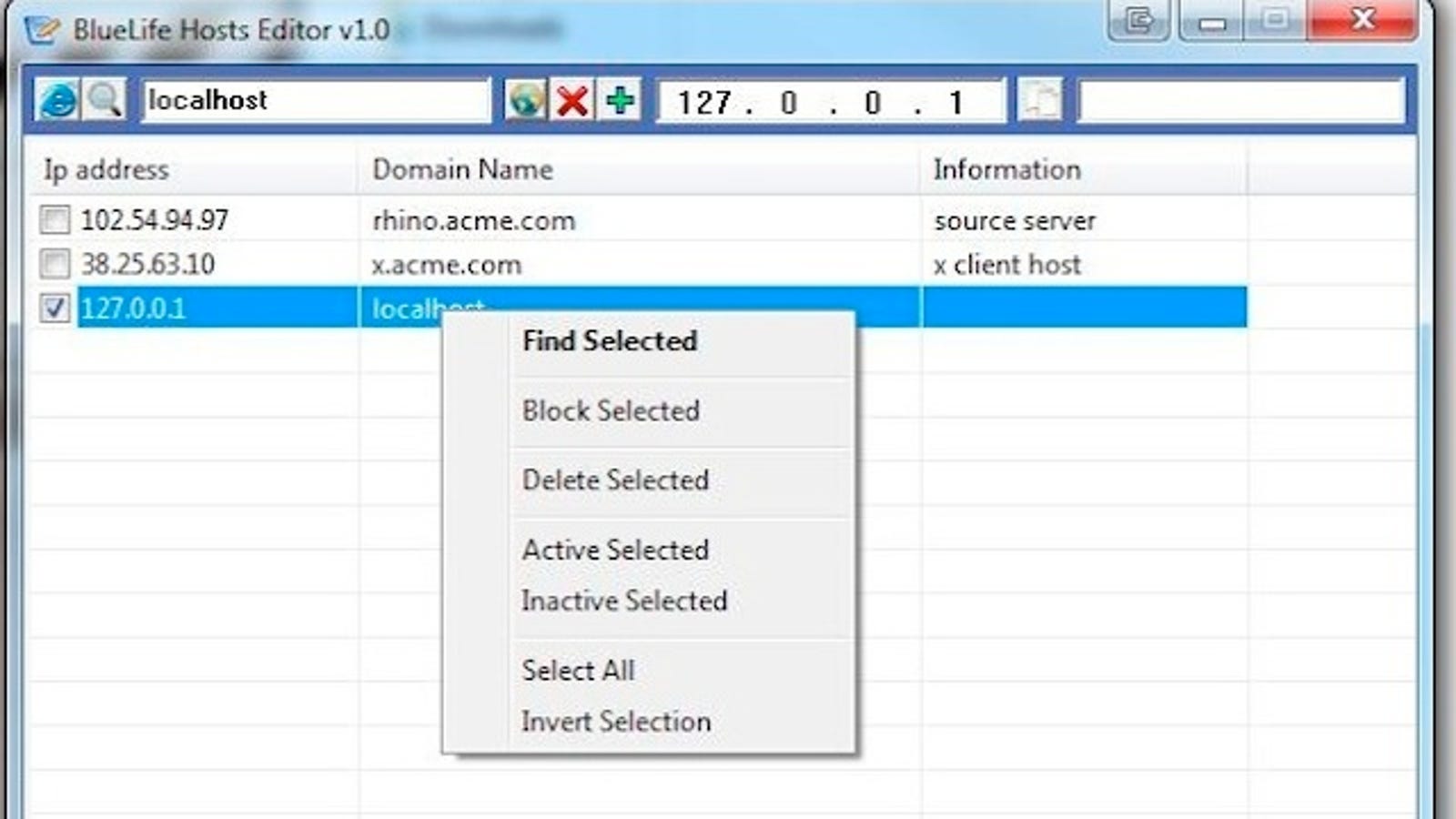Click the localhost domain input field

316,100
